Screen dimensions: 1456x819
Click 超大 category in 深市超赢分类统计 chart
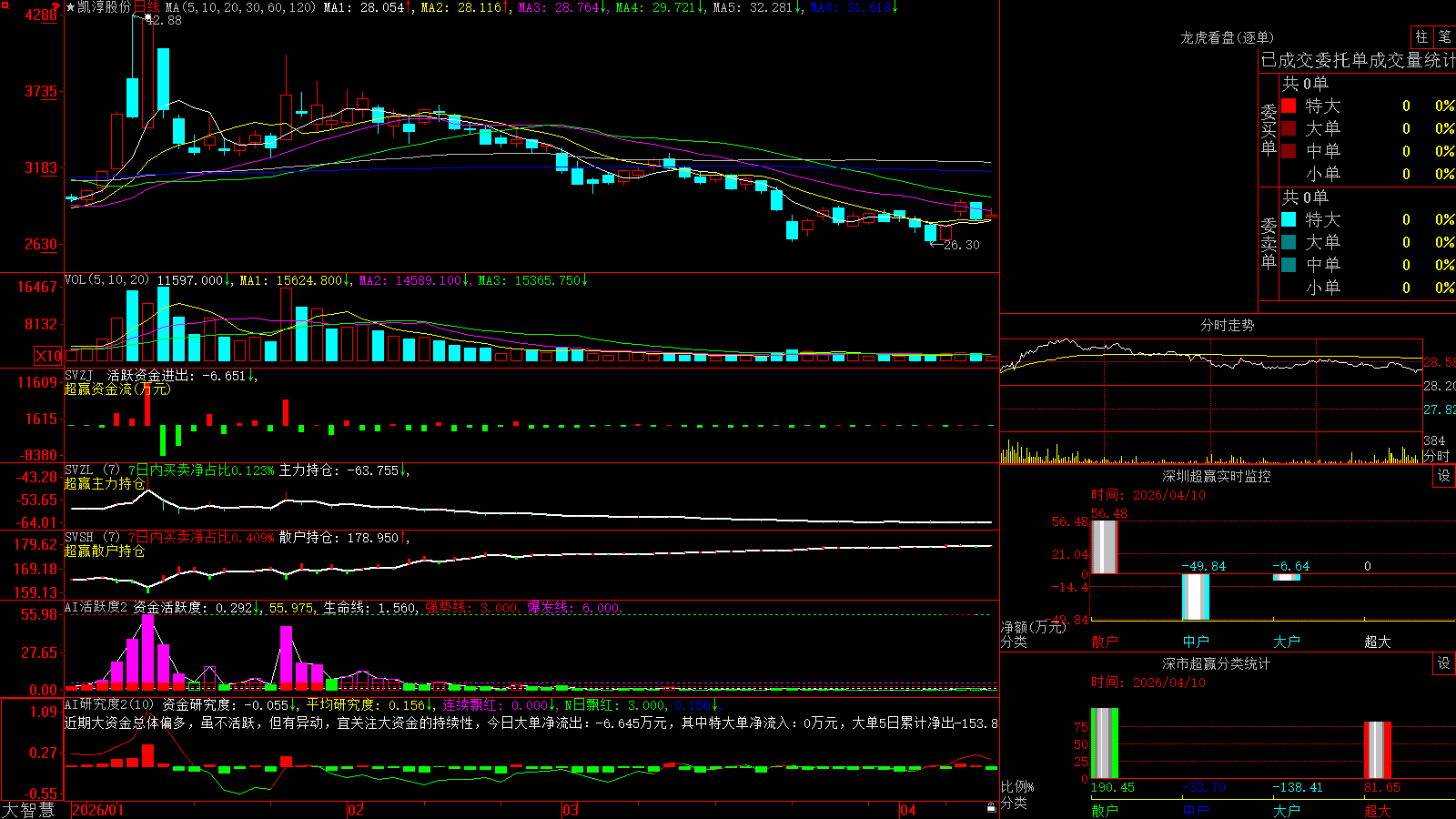click(x=1378, y=811)
